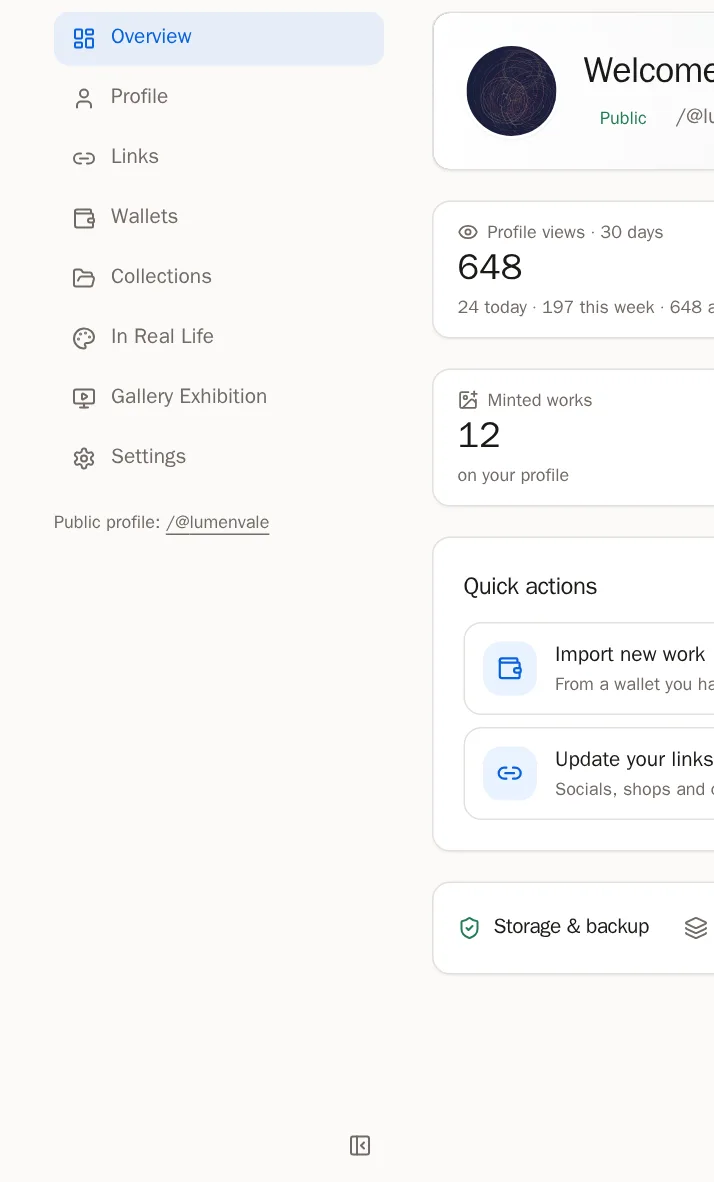
Task: Click the Settings gear icon
Action: pos(84,458)
